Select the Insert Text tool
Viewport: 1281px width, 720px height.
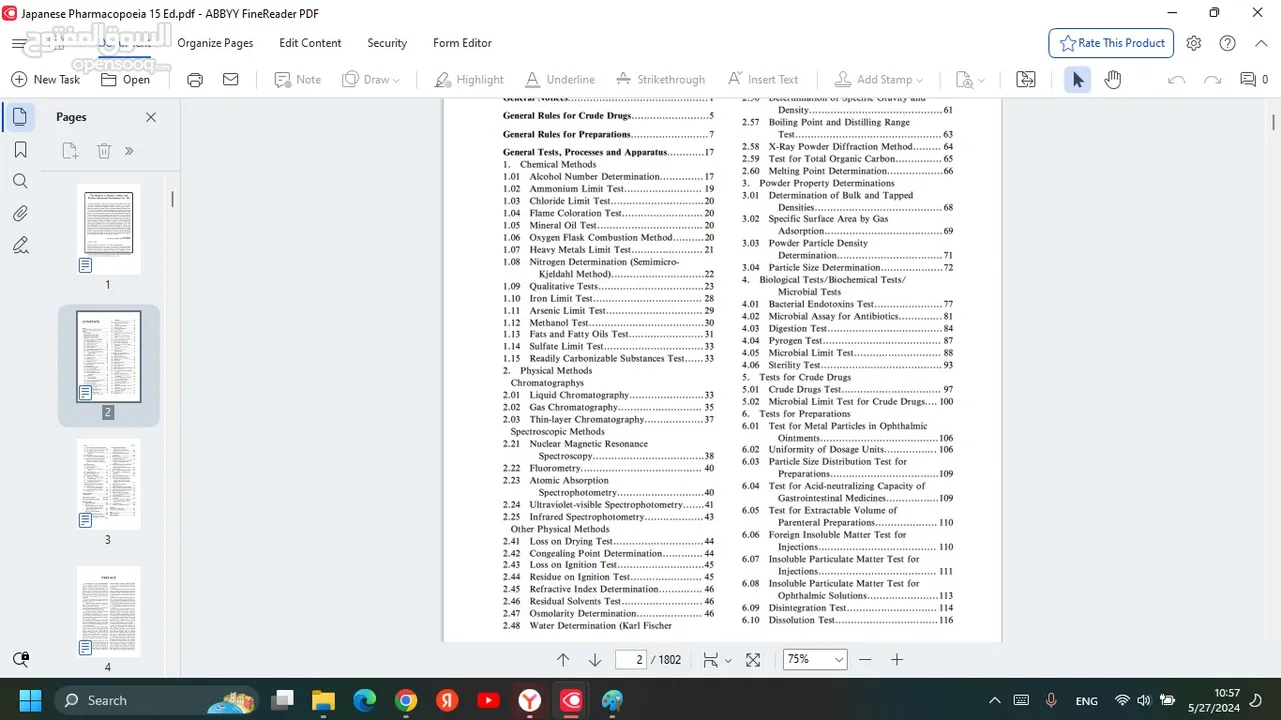pos(763,80)
